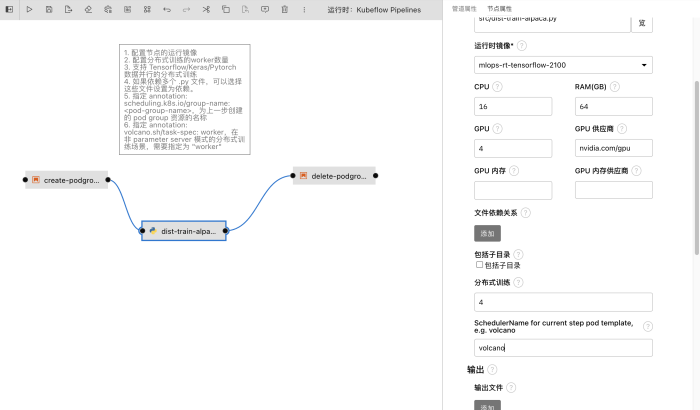Toggle the palette panel icon at far left

[x=8, y=9]
